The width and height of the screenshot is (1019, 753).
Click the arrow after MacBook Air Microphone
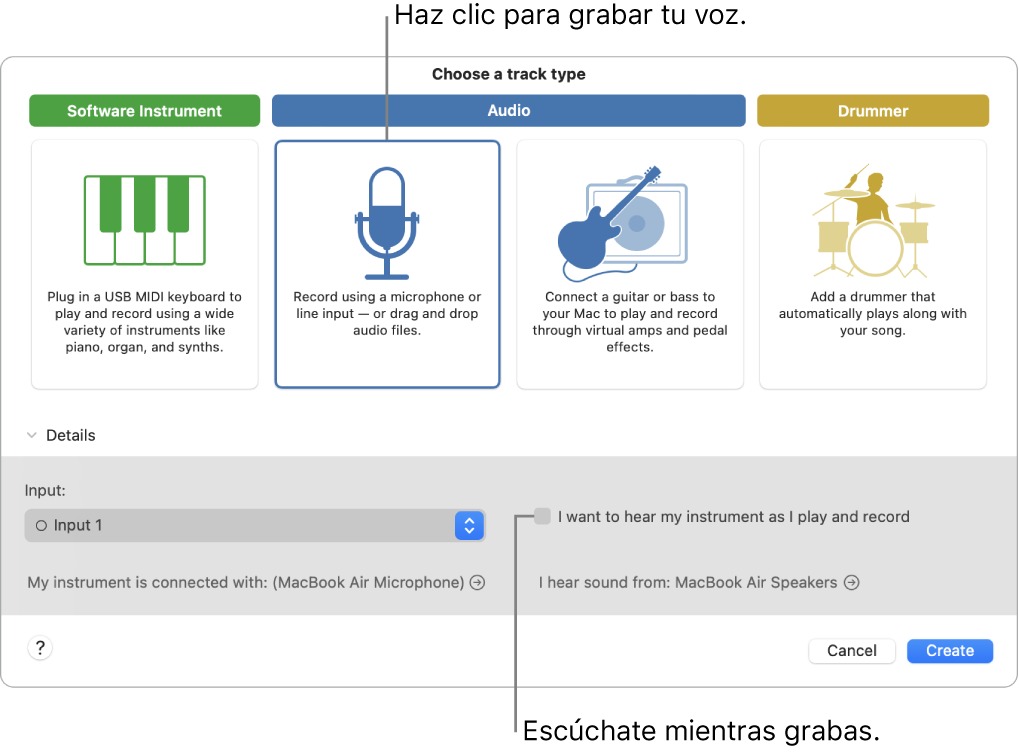point(479,582)
